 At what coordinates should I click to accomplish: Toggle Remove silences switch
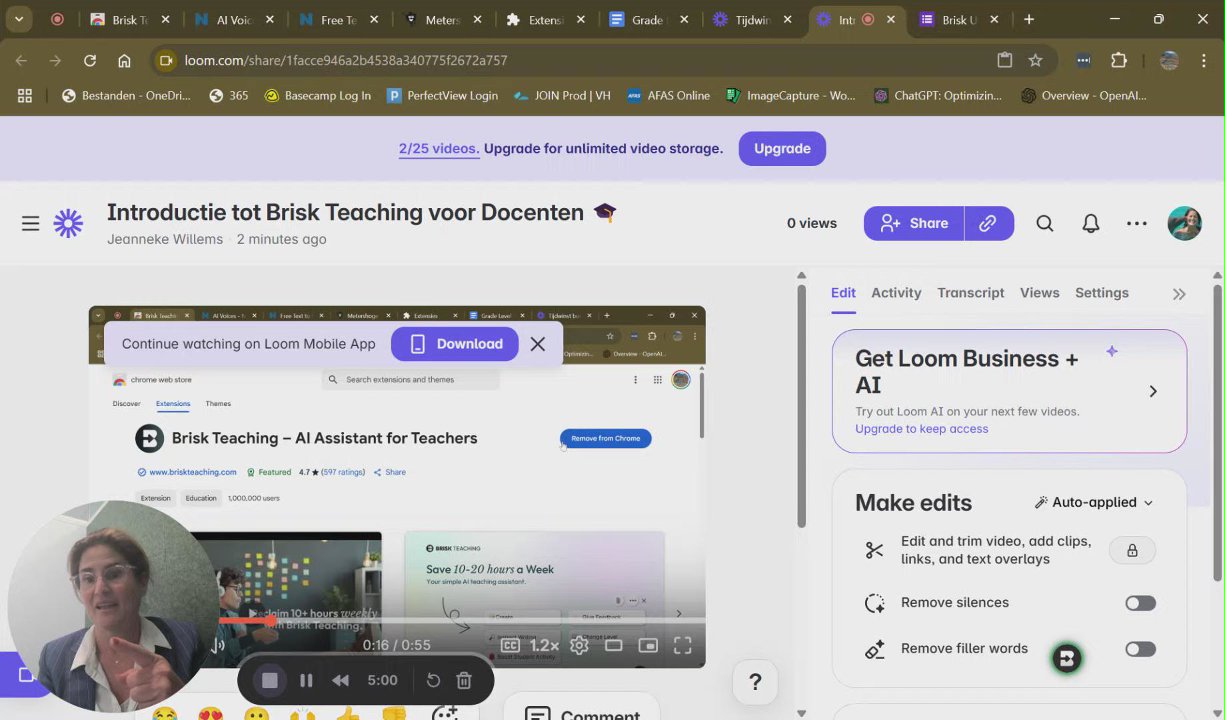(1140, 603)
